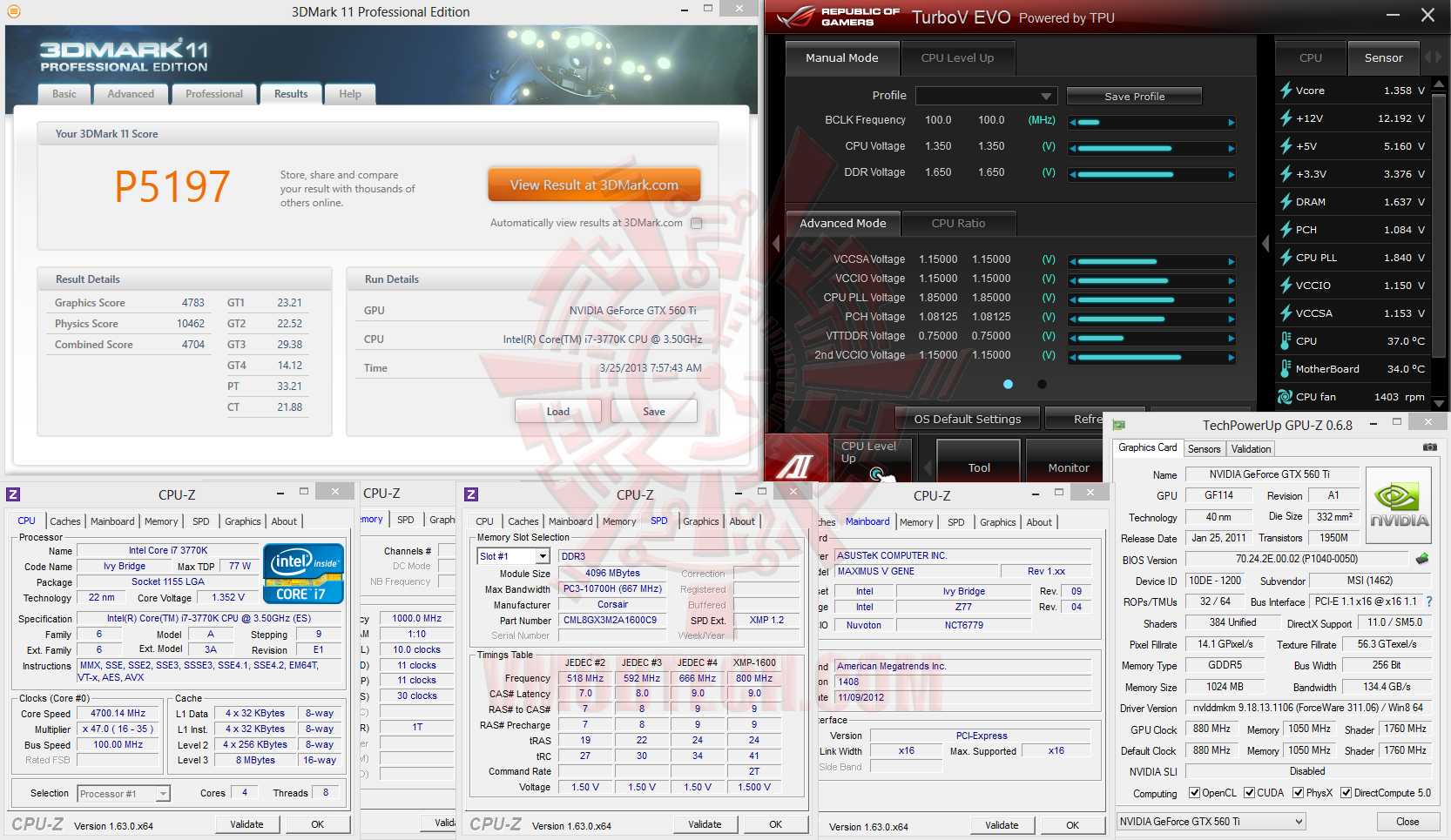Image resolution: width=1451 pixels, height=840 pixels.
Task: Select the Caches tab in CPU-Z CPU window
Action: point(65,521)
